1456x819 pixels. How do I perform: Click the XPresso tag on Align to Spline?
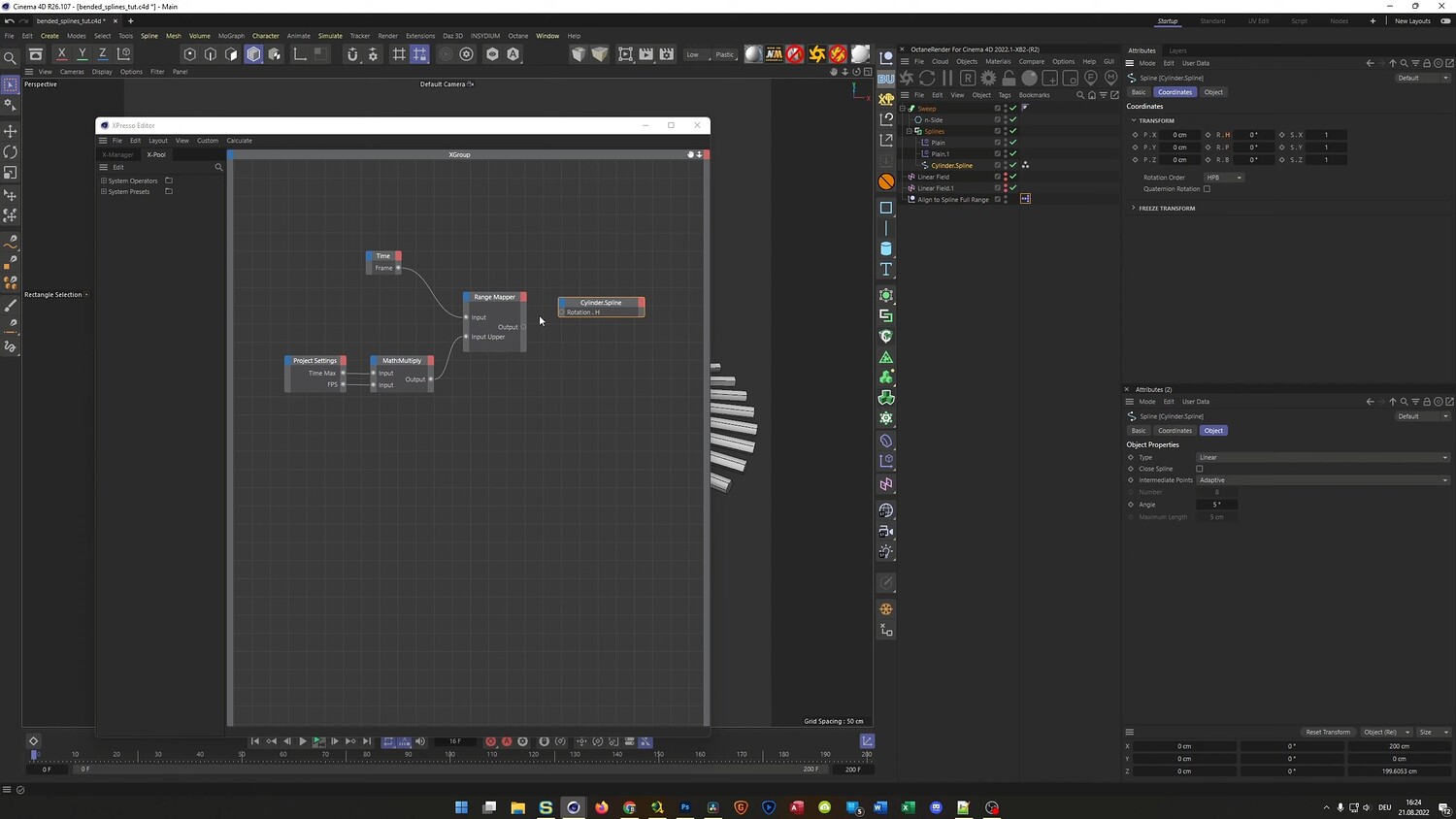click(1025, 199)
